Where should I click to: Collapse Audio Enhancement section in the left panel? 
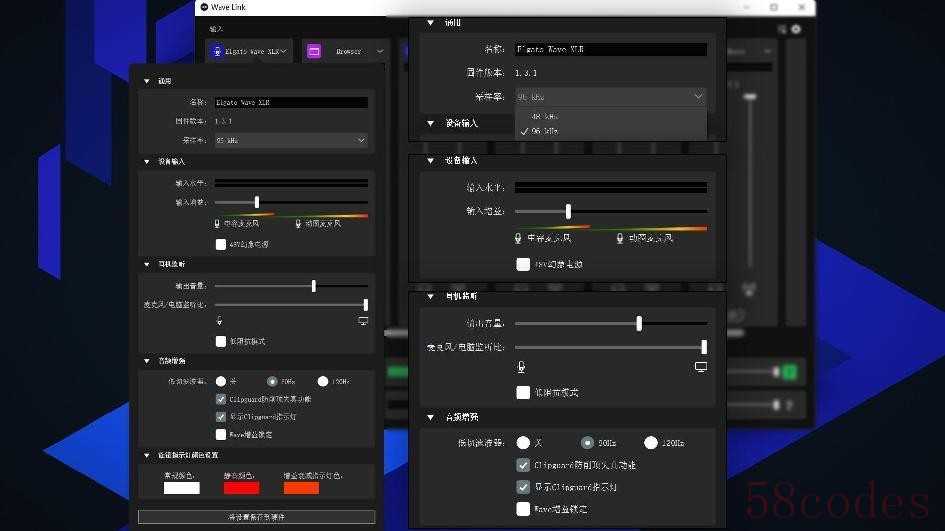[x=146, y=361]
